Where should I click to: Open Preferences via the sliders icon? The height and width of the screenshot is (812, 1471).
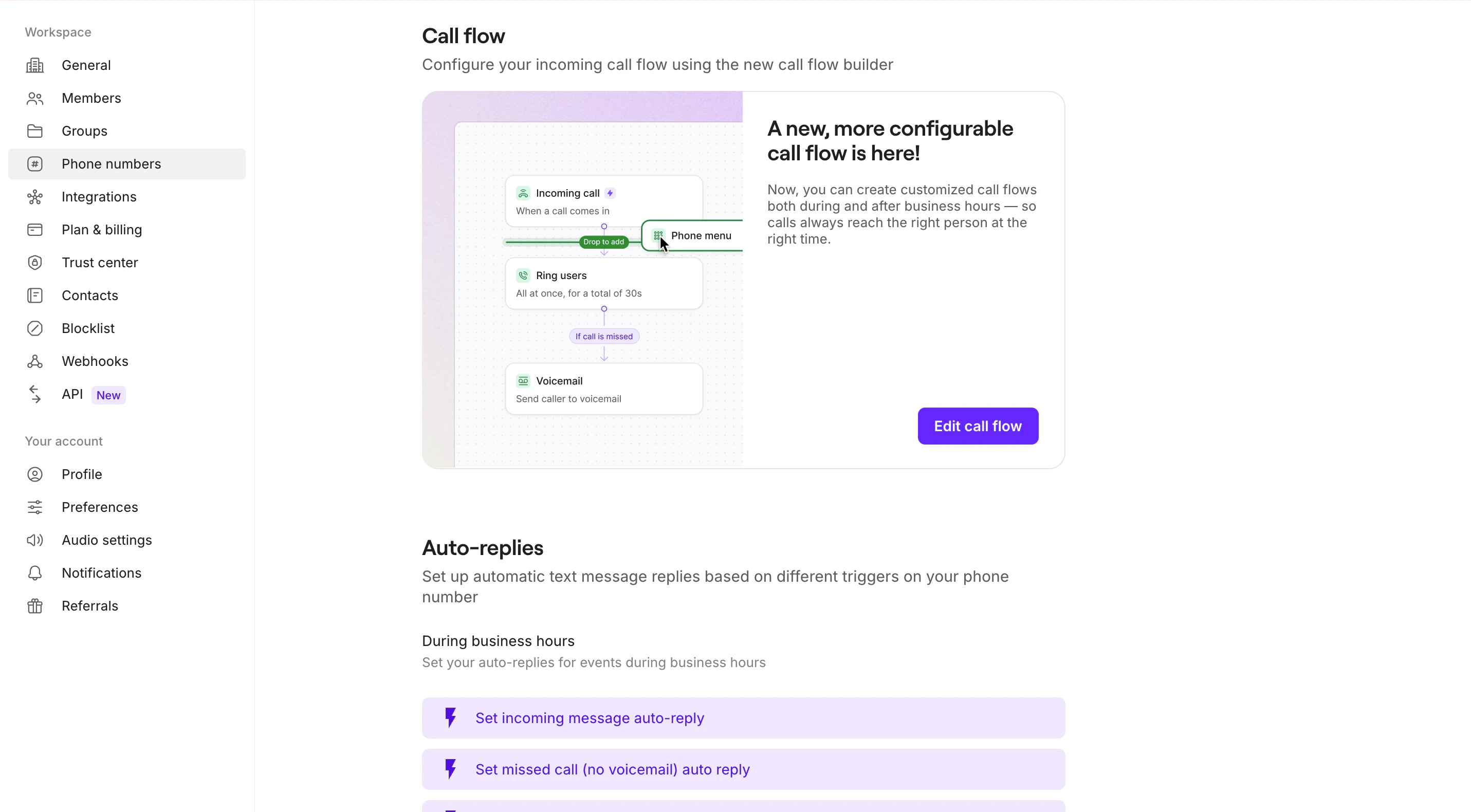(x=35, y=507)
